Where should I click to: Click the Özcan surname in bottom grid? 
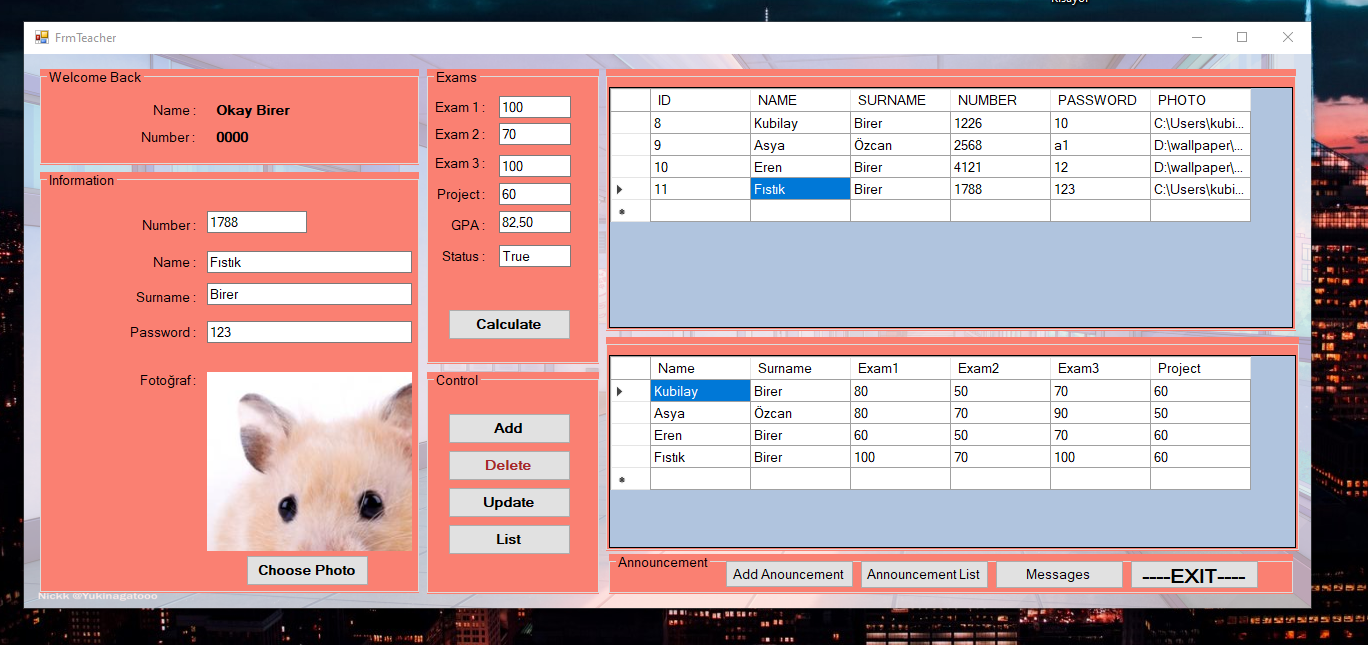(x=800, y=413)
